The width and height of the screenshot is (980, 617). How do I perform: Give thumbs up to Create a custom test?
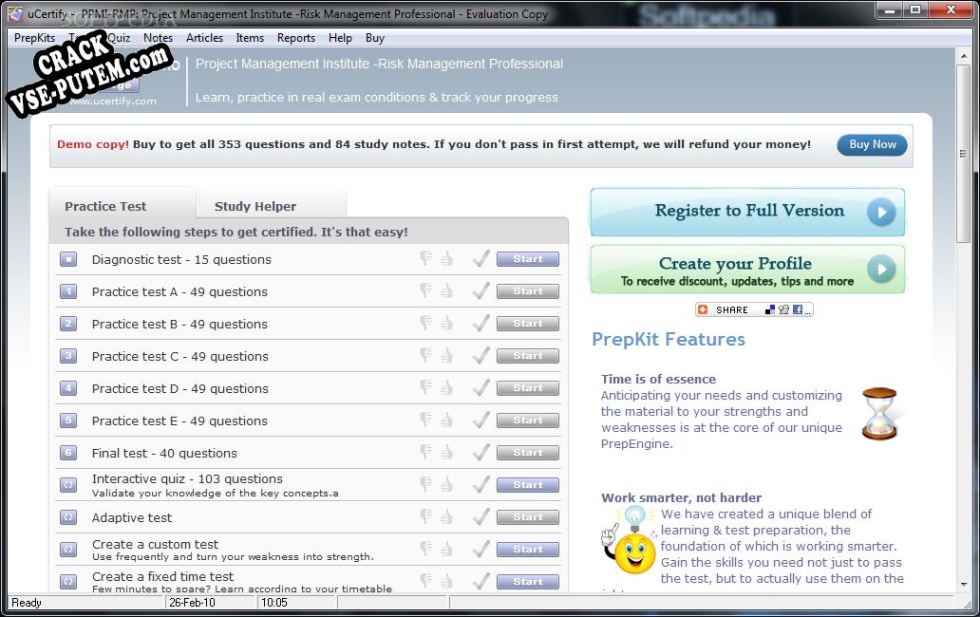(x=446, y=549)
